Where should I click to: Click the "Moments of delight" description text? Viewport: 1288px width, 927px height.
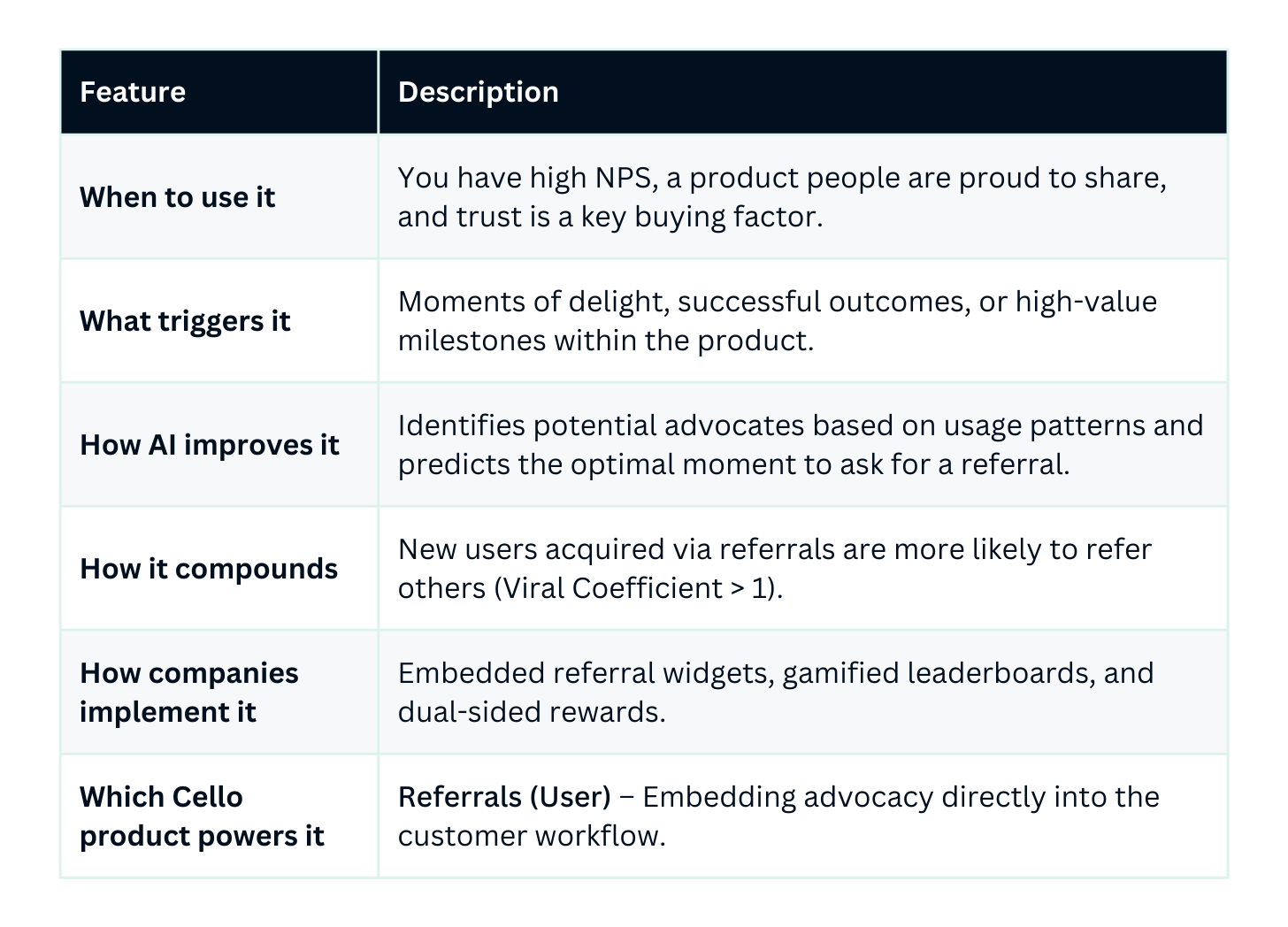[777, 302]
